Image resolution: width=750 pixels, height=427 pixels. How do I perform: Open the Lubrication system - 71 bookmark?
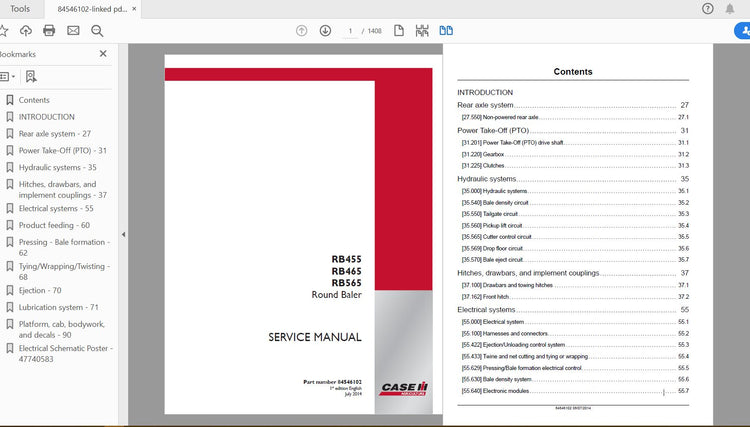click(x=58, y=307)
